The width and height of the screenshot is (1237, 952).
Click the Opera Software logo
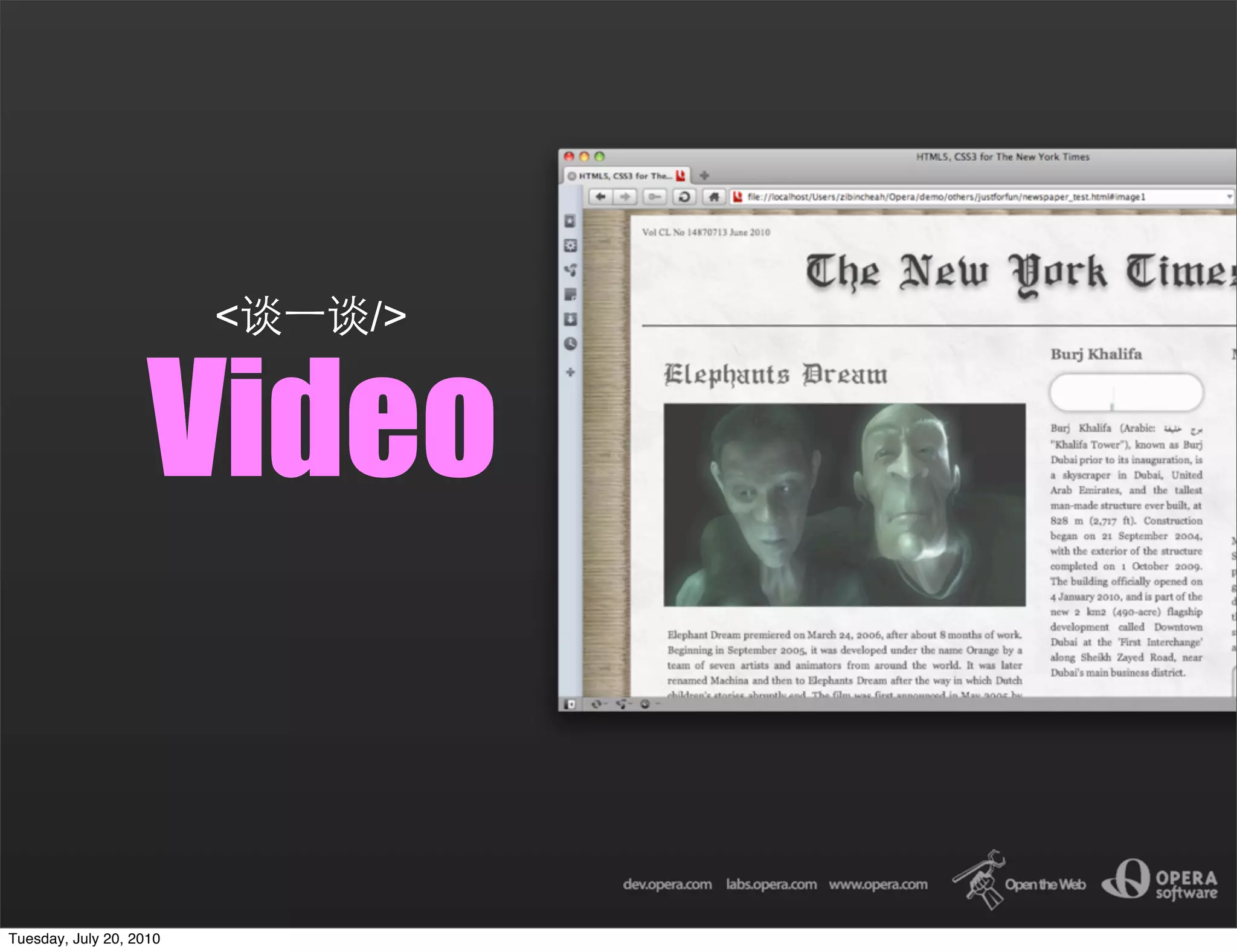point(1160,880)
